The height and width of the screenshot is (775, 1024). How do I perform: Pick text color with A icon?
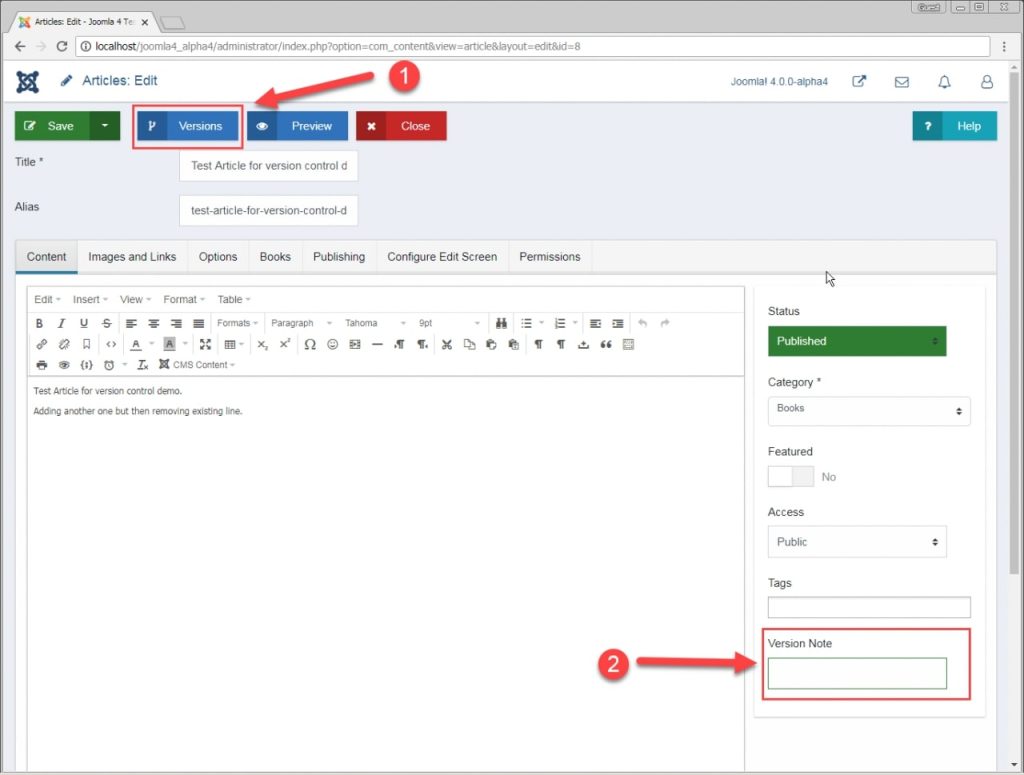pos(136,344)
